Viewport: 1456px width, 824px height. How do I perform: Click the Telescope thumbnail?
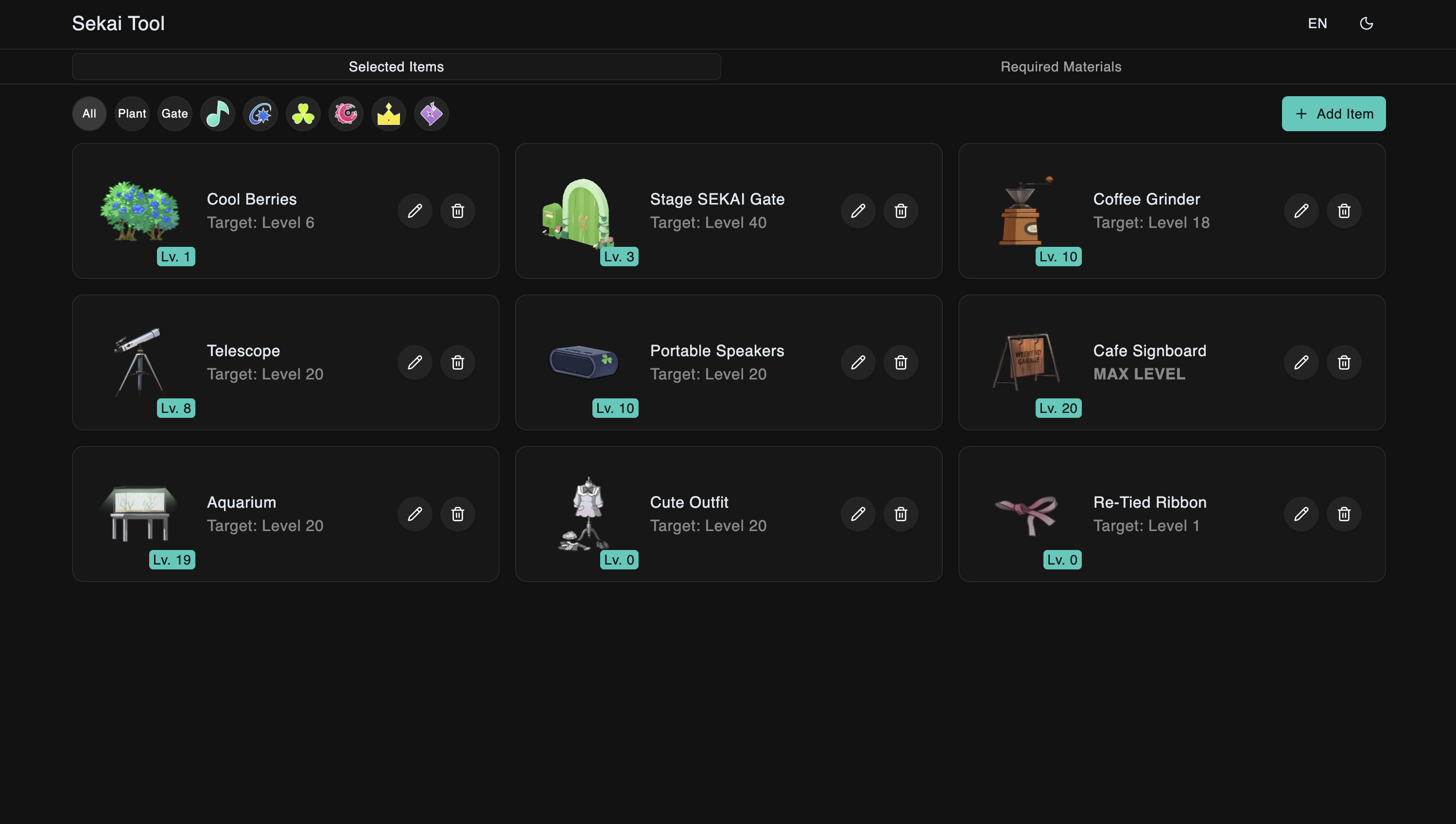tap(139, 362)
